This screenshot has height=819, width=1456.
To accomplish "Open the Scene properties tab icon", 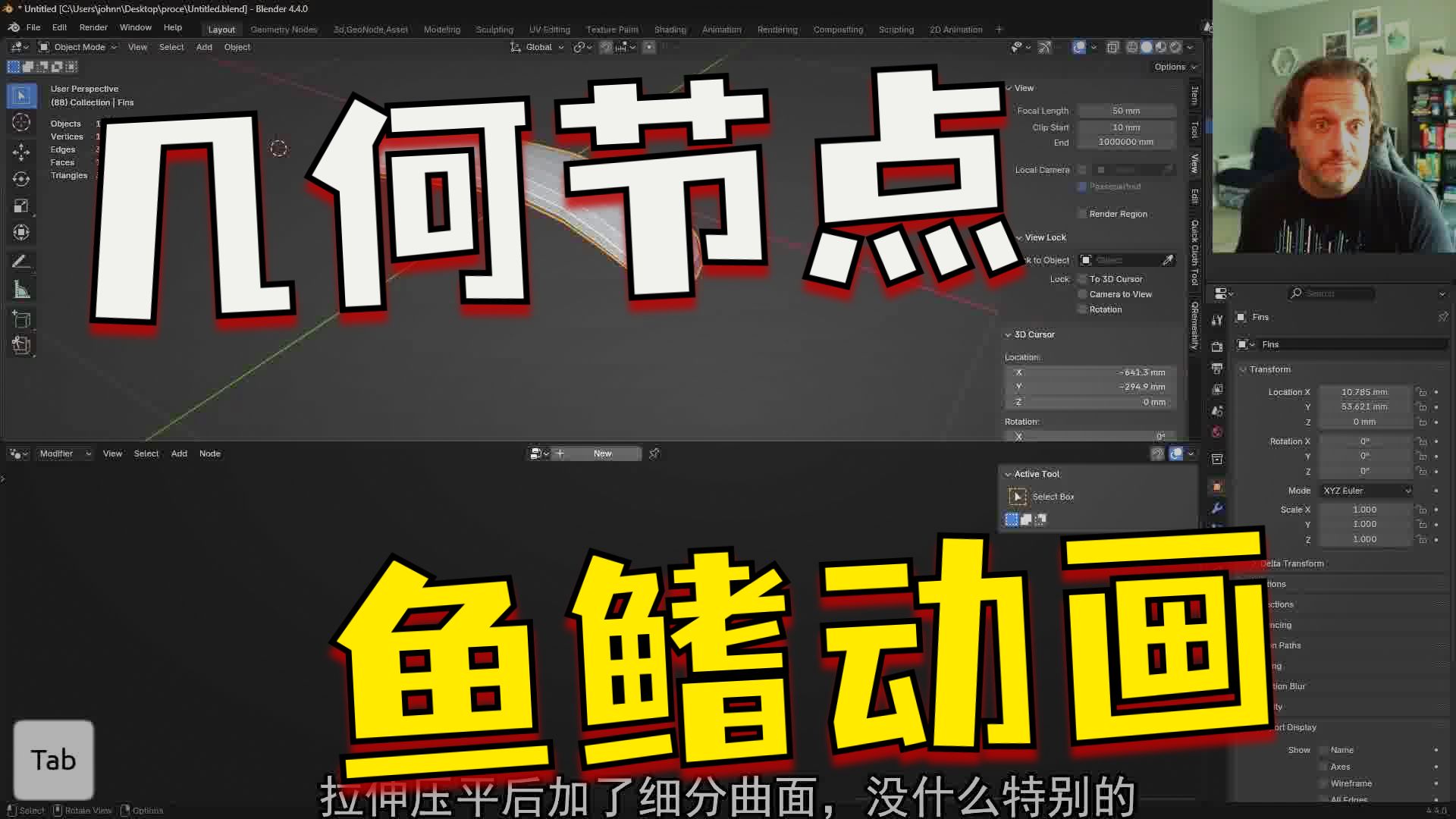I will coord(1217,410).
